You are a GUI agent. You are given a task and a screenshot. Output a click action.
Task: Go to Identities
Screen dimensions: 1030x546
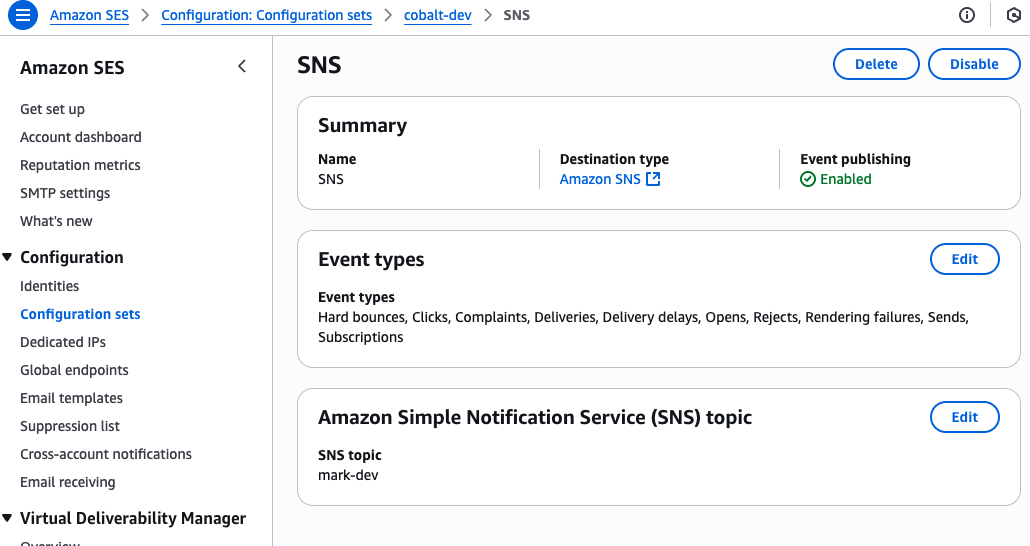(x=49, y=286)
